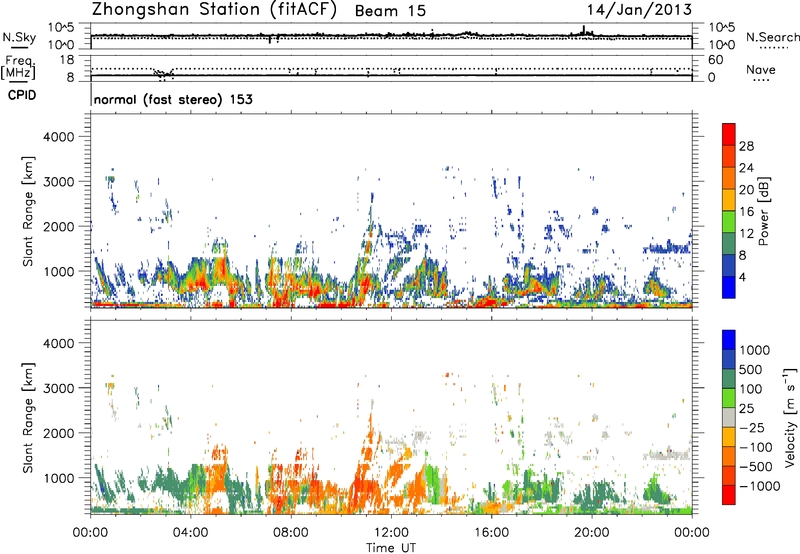
Task: Click the Slant Range label of the power panel
Action: pyautogui.click(x=28, y=211)
